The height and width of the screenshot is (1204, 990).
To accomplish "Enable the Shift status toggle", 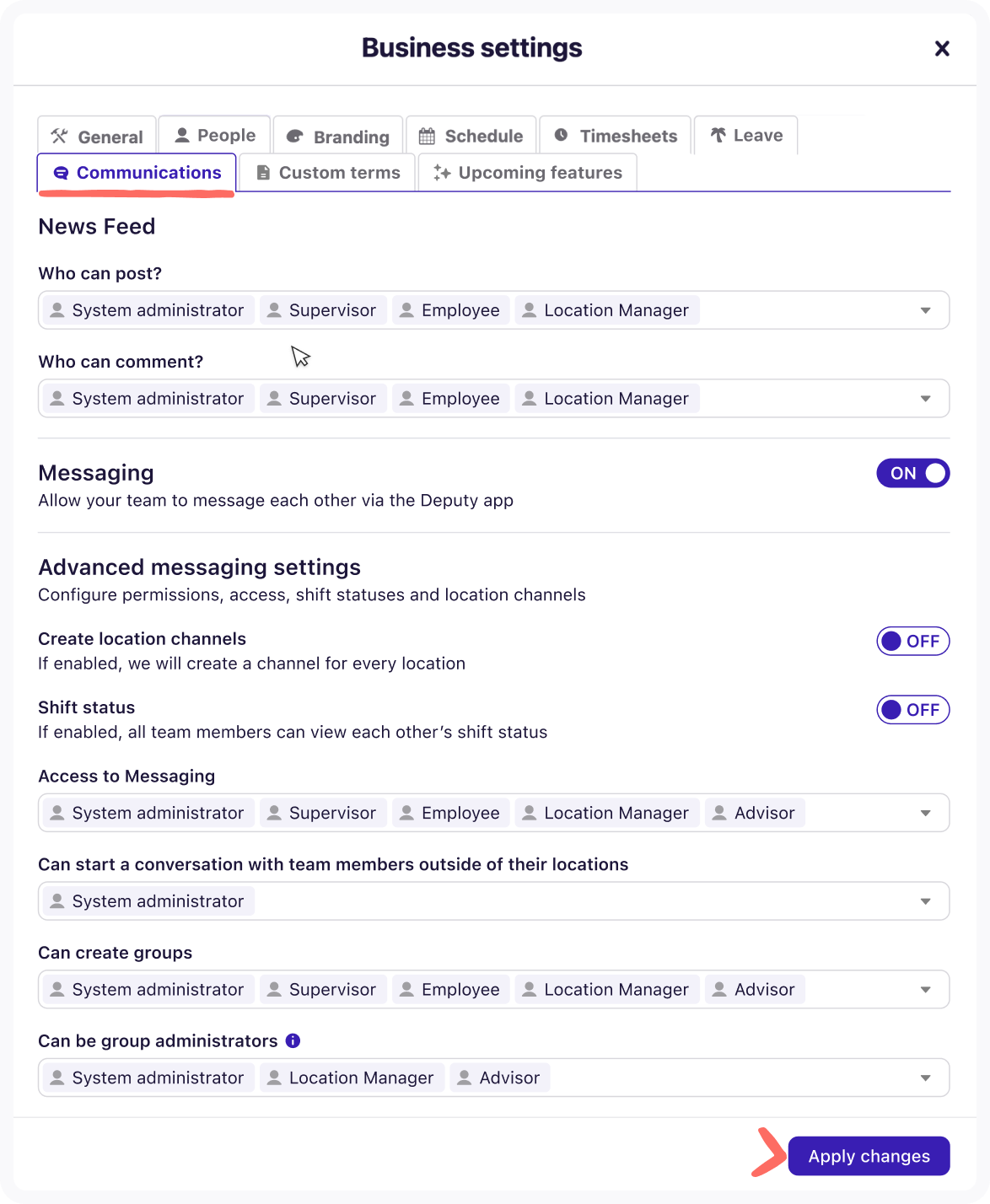I will 912,709.
